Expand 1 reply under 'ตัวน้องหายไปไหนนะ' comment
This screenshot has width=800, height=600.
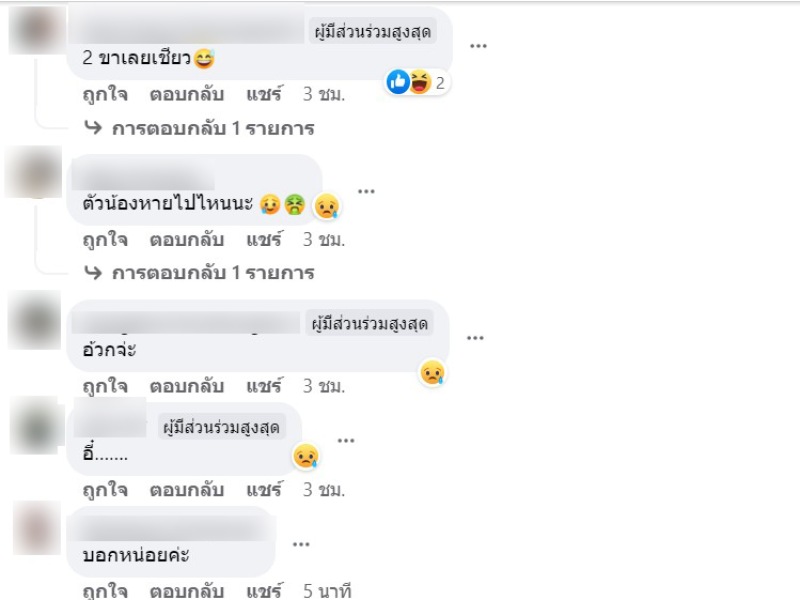[199, 273]
